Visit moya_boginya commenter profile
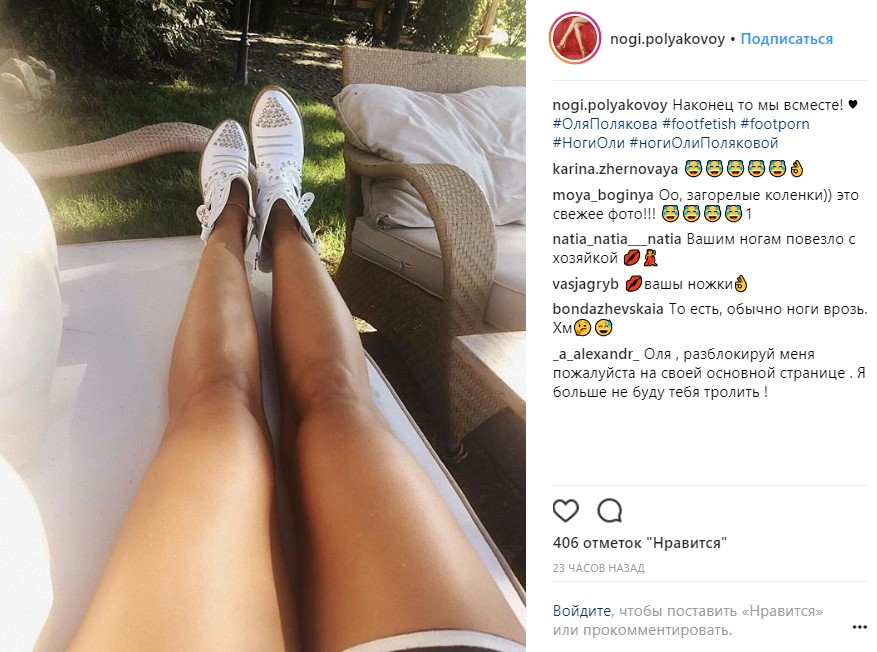The width and height of the screenshot is (877, 652). pyautogui.click(x=602, y=195)
